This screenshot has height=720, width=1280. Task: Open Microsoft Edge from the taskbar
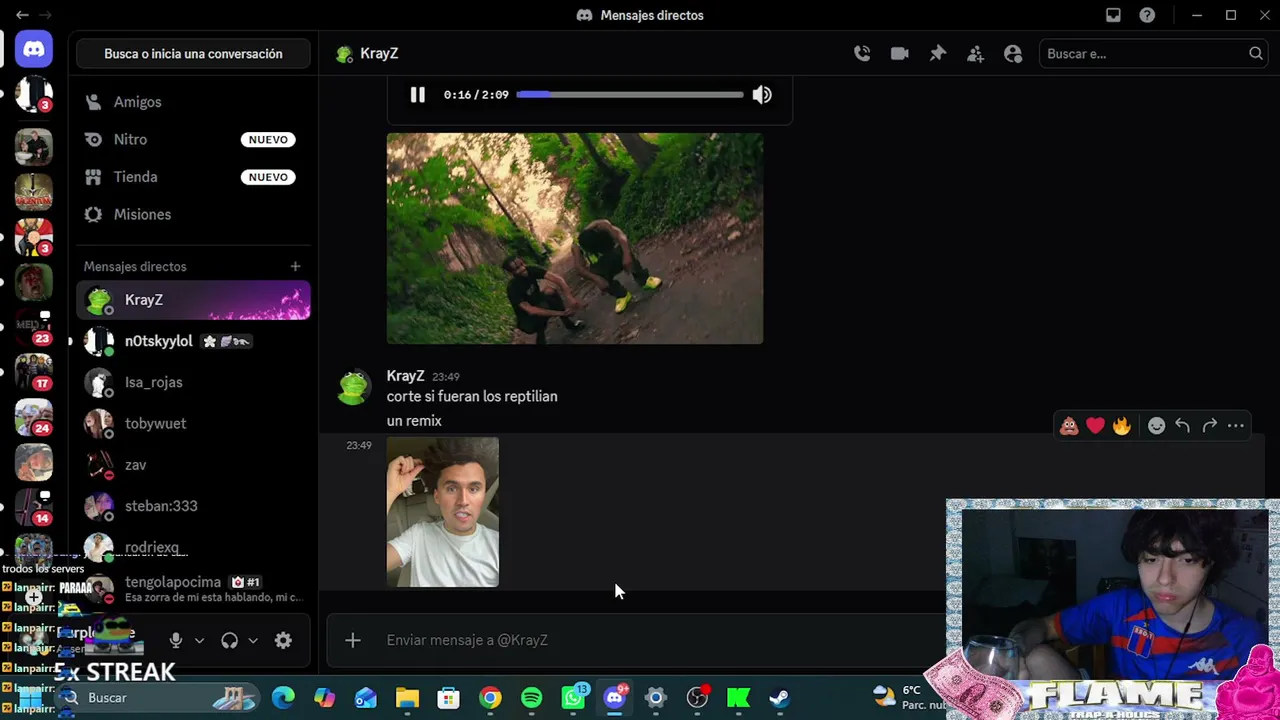coord(283,698)
